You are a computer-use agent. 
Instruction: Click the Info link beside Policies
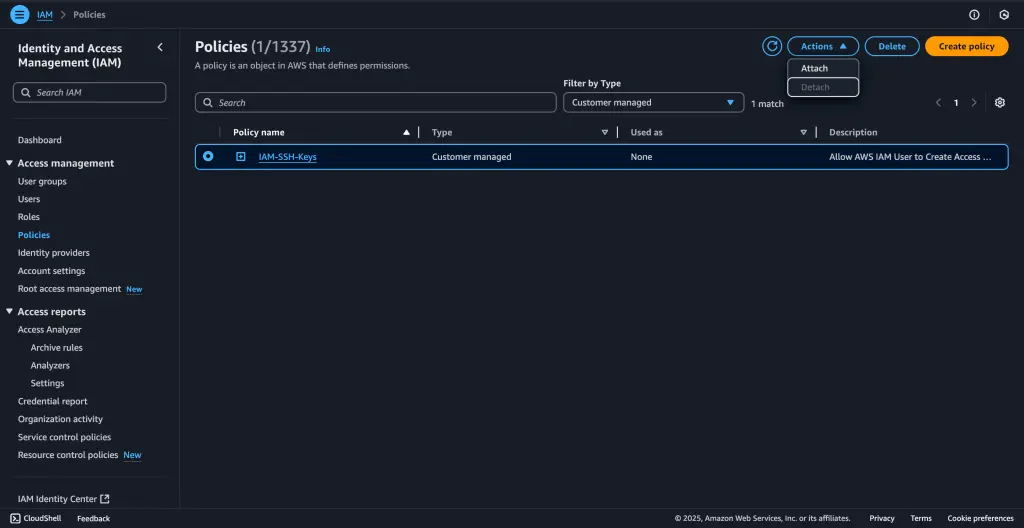point(323,49)
